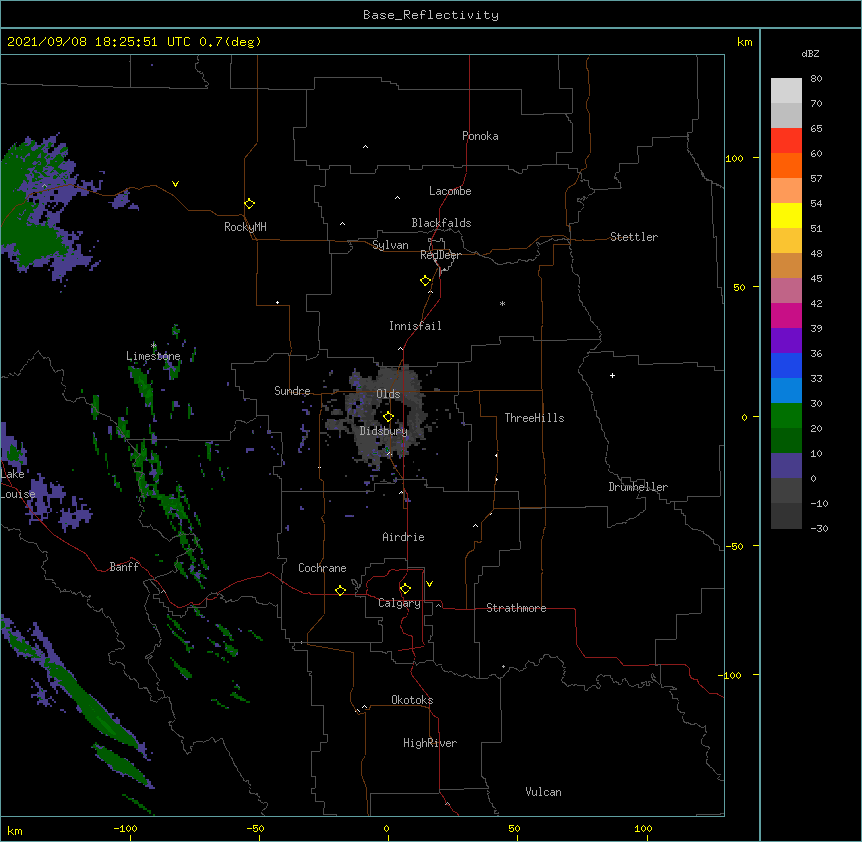Image resolution: width=862 pixels, height=842 pixels.
Task: Click the asterisk marker east of Innisfail
Action: 502,304
